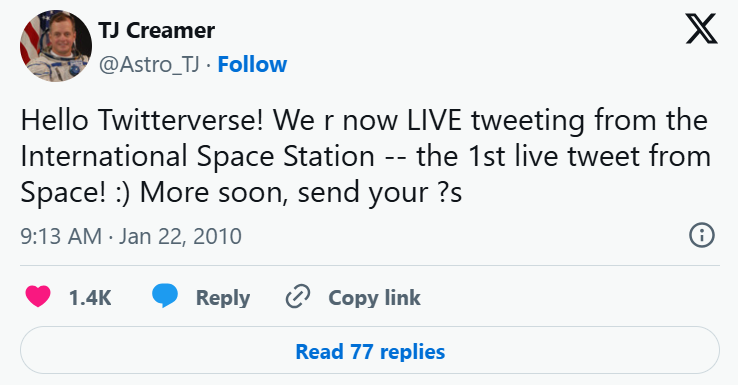The width and height of the screenshot is (738, 385).
Task: Open the TJ Creamer display name
Action: click(157, 31)
